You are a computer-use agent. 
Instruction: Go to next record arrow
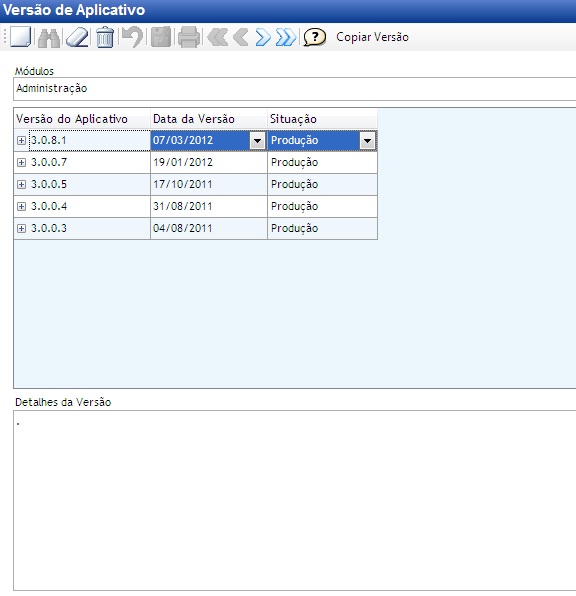pos(263,38)
